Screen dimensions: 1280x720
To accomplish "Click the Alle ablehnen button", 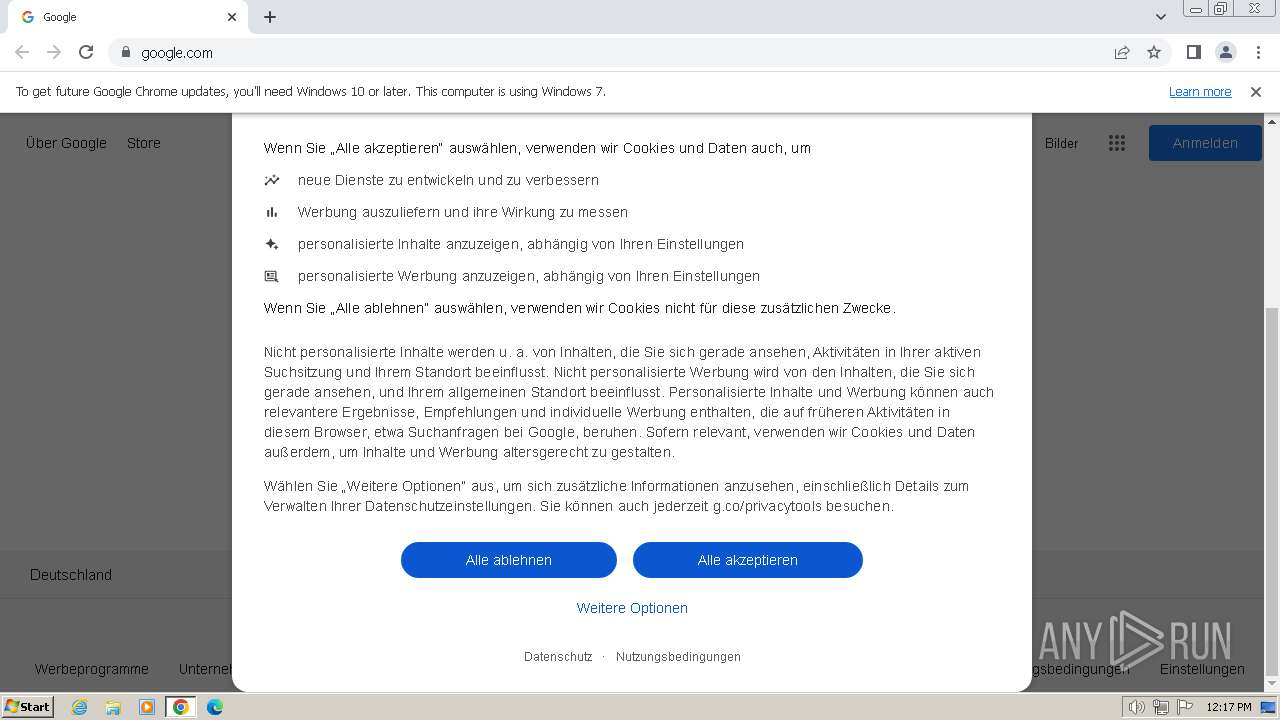I will tap(509, 560).
